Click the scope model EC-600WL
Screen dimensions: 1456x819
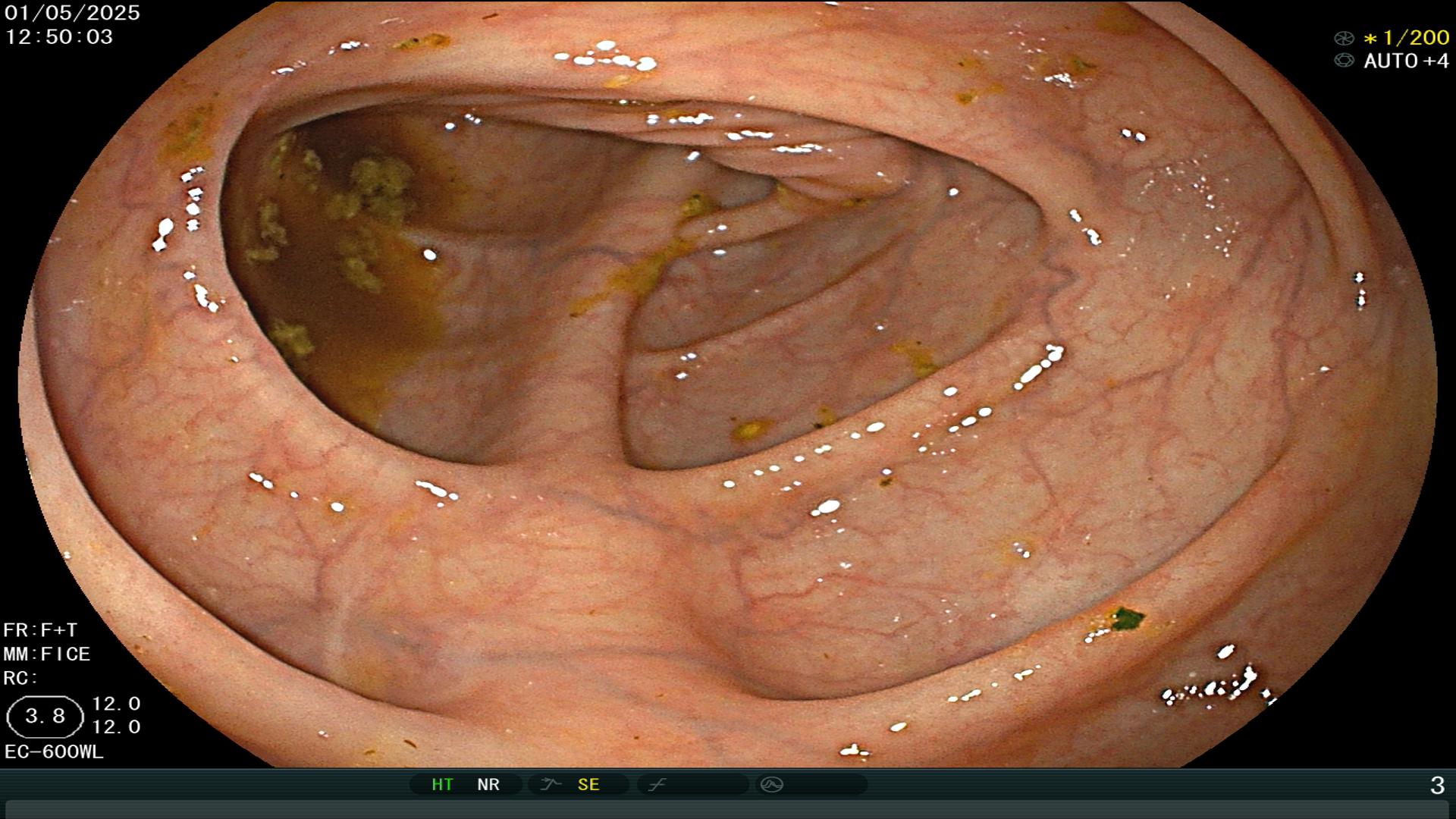54,752
